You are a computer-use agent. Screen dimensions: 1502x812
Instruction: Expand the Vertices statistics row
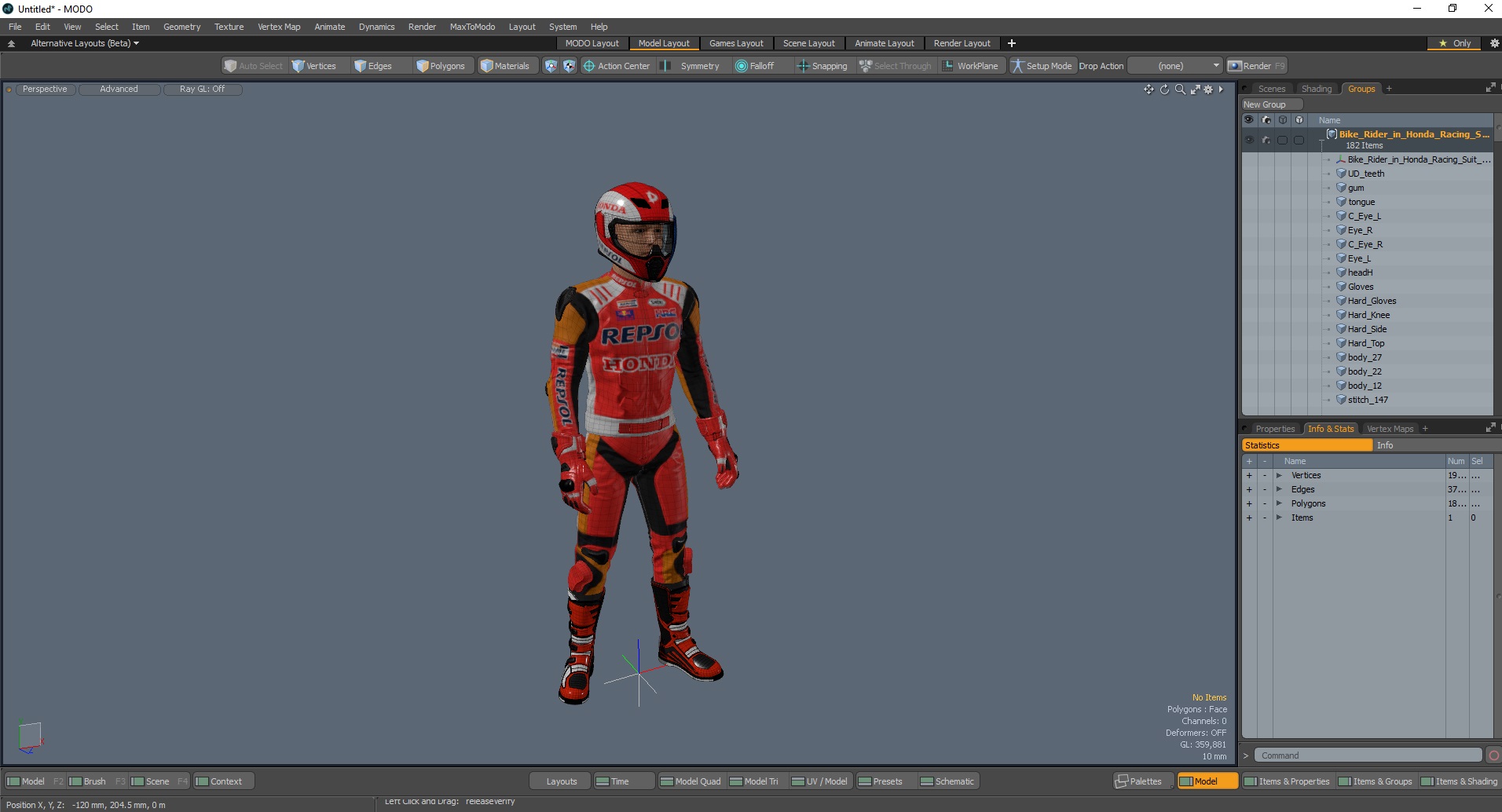(x=1279, y=475)
